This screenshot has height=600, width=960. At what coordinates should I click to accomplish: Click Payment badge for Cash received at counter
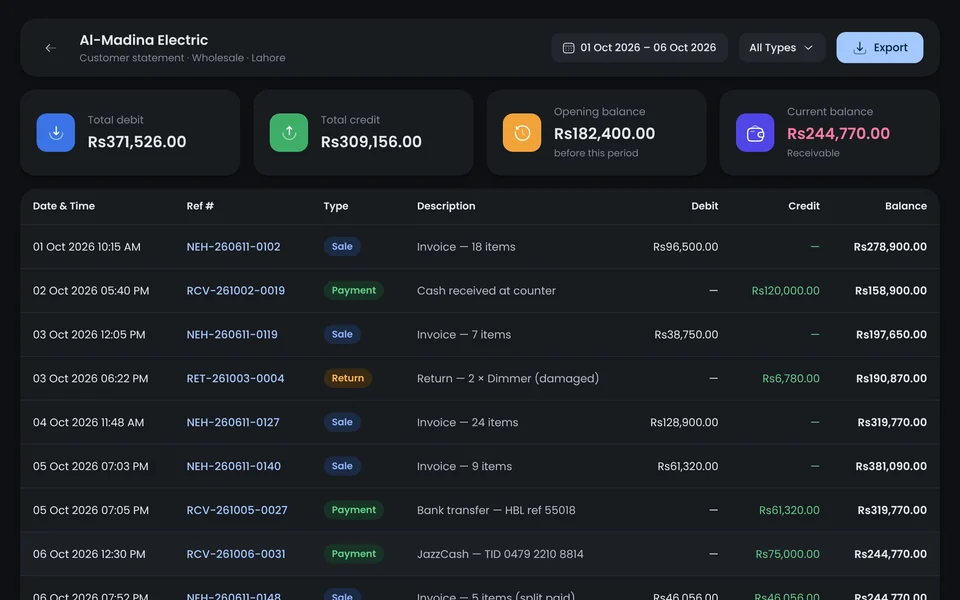[x=354, y=290]
